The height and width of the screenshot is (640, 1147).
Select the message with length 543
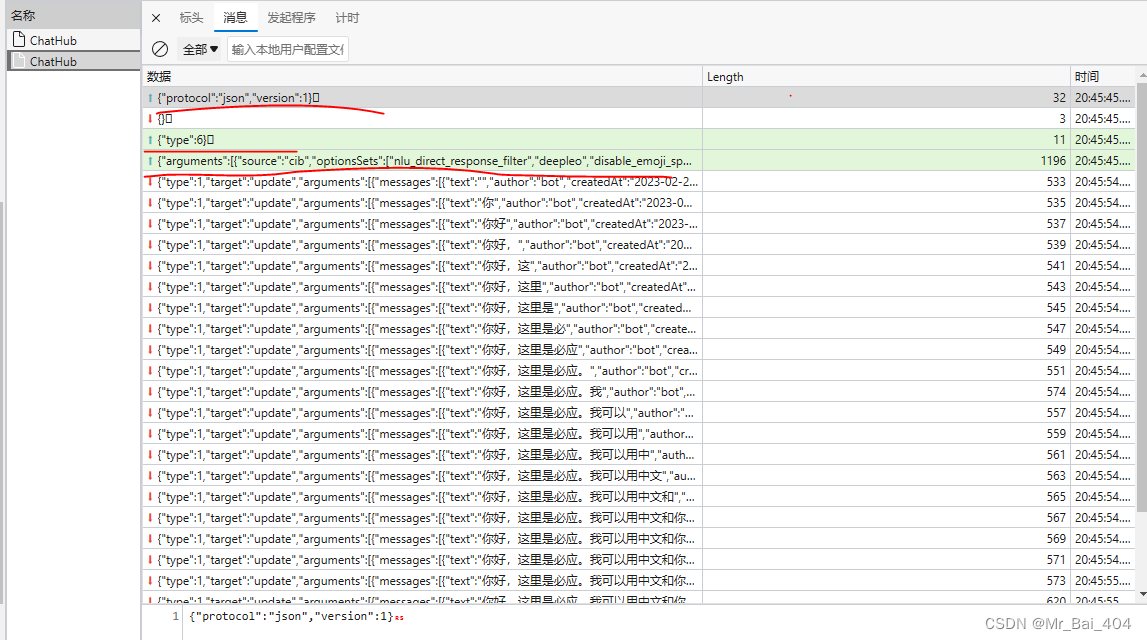pyautogui.click(x=639, y=287)
